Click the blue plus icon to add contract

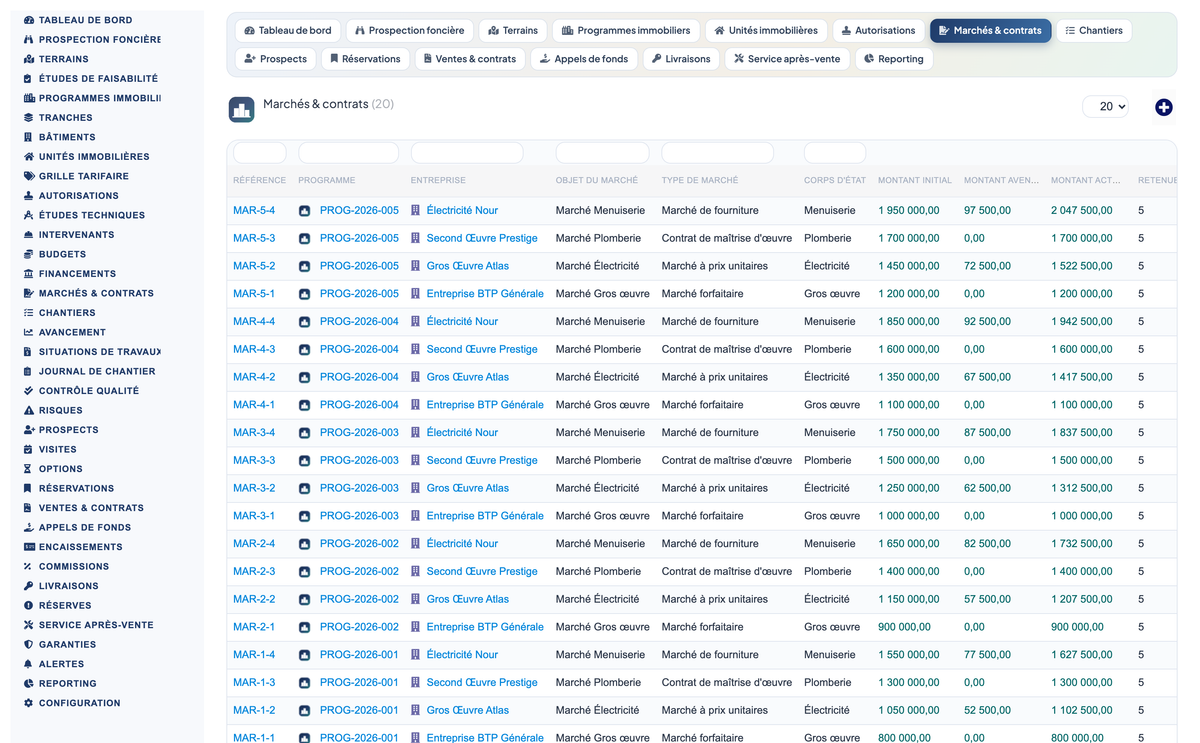[x=1163, y=107]
